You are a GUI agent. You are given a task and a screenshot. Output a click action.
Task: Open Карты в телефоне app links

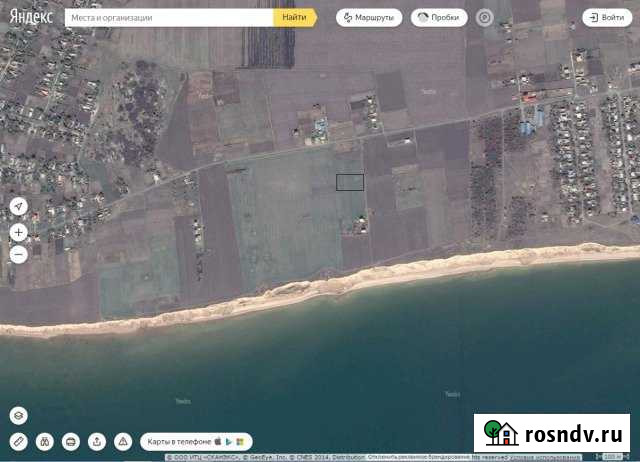tap(195, 441)
